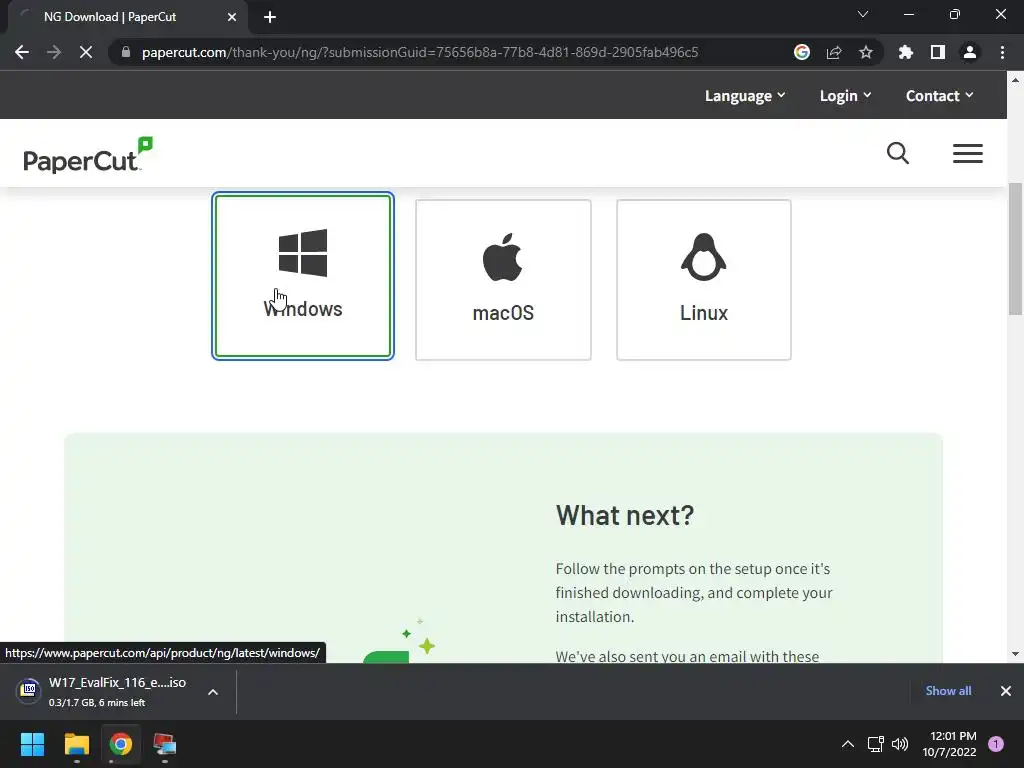Open the clock showing 12:01 PM
1024x768 pixels.
[x=949, y=744]
